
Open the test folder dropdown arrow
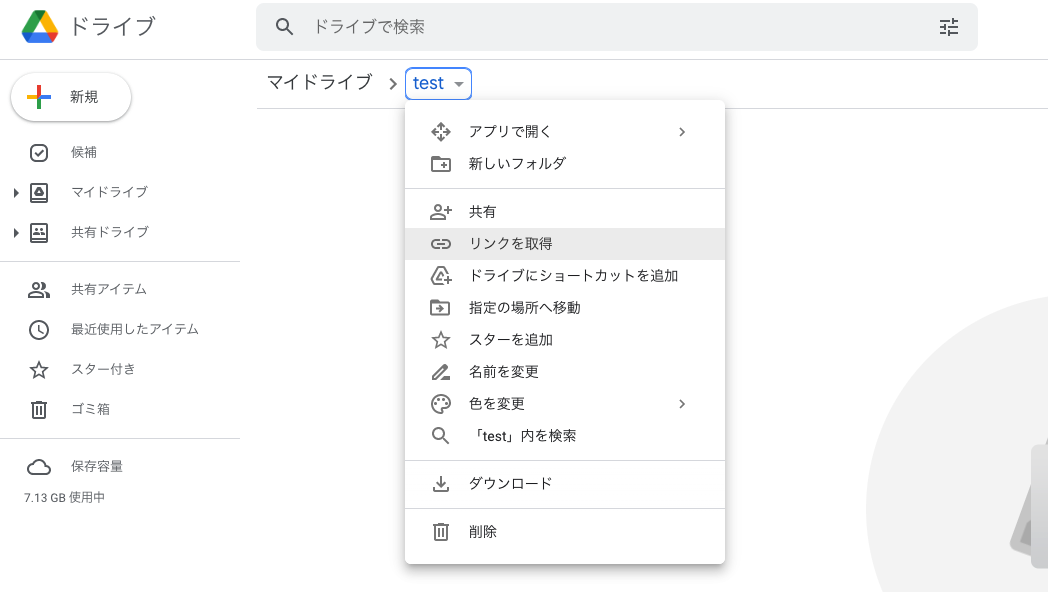(459, 84)
